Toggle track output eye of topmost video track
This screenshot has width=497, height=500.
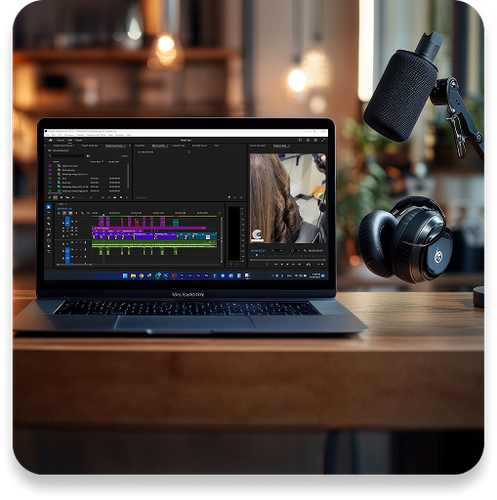[76, 221]
